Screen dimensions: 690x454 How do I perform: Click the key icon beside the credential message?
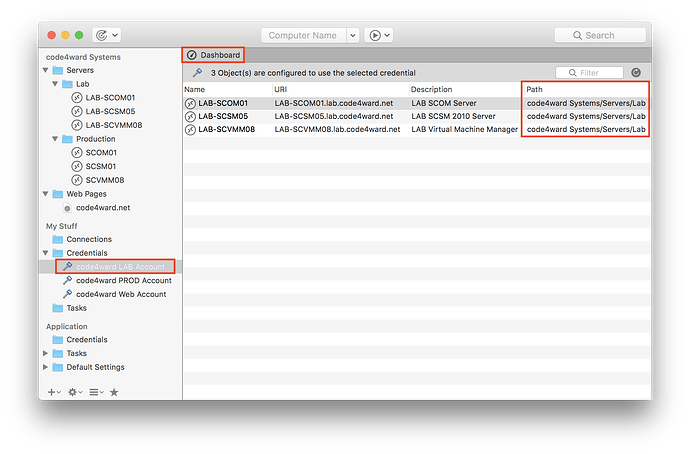pos(197,73)
